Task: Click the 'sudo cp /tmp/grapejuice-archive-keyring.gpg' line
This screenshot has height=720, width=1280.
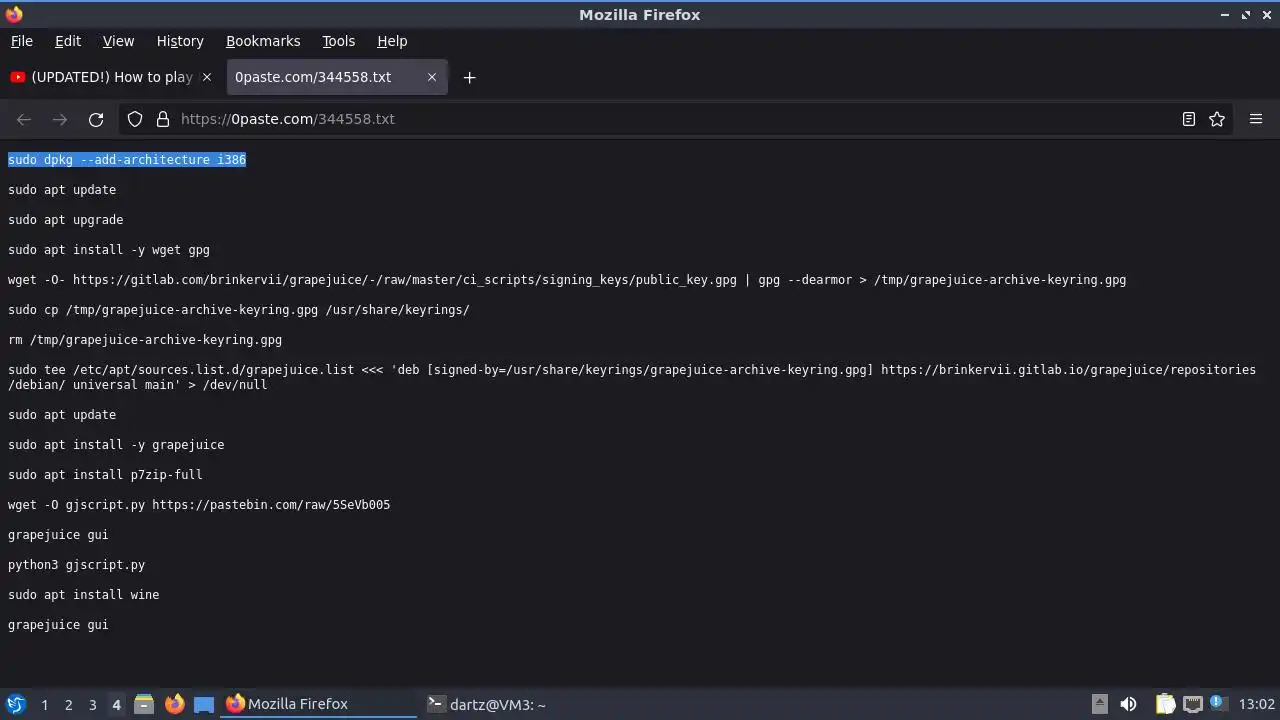Action: click(x=239, y=310)
